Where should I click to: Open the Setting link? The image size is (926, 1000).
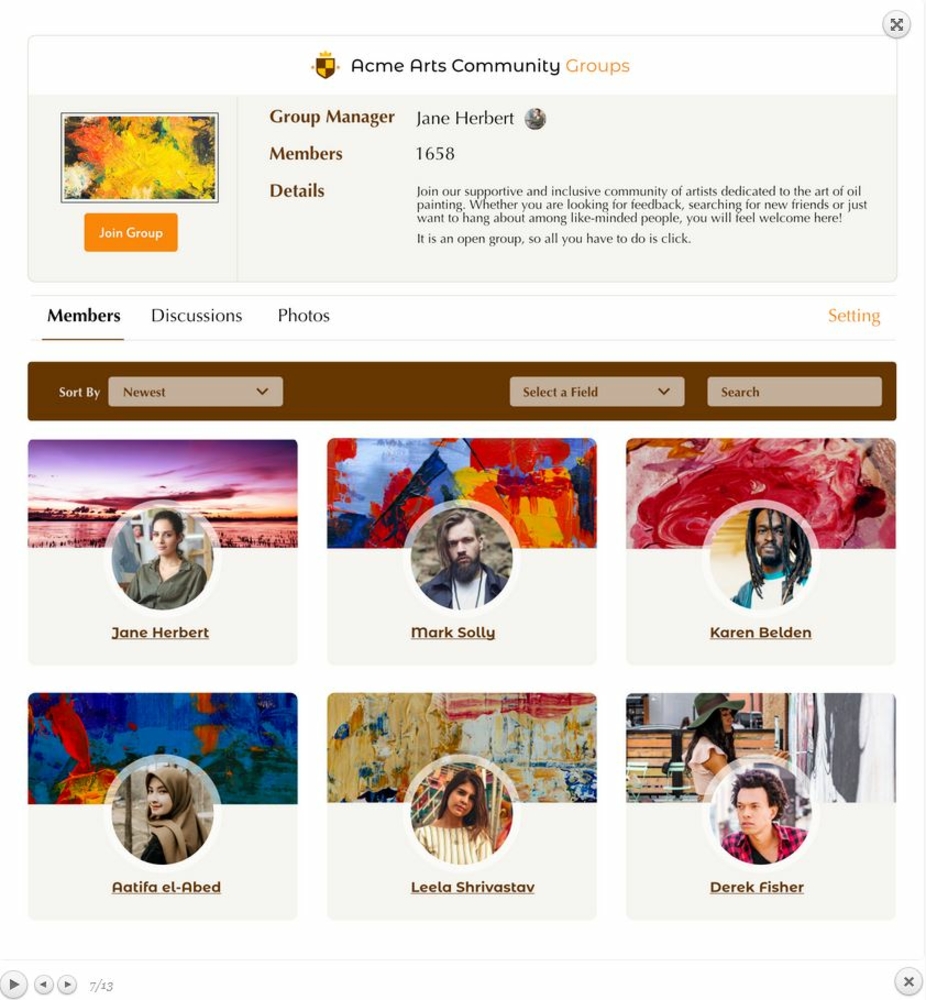pyautogui.click(x=853, y=316)
